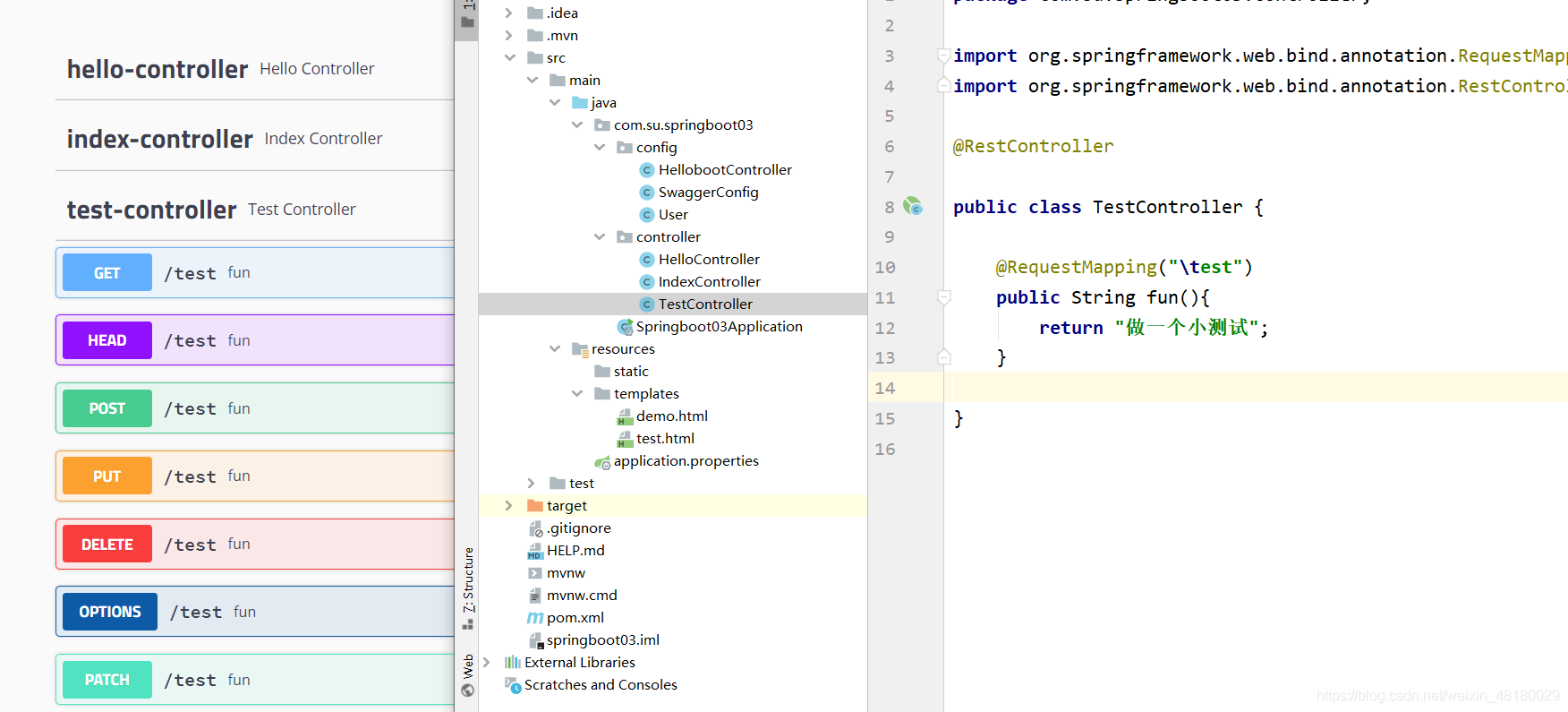Place cursor on highlighted empty line 14
Viewport: 1568px width, 712px height.
1260,388
